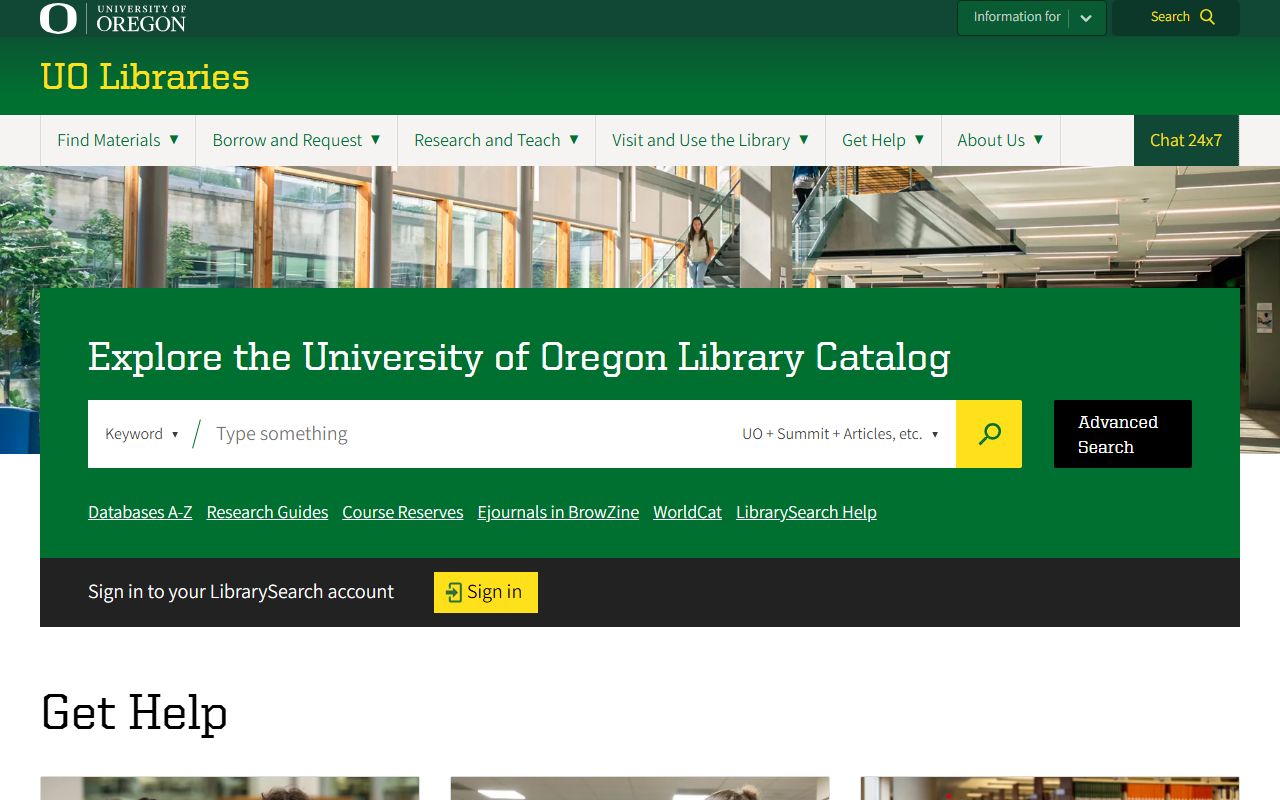Click the Explore the University of Oregon Library Catalog heading
The height and width of the screenshot is (800, 1280).
(x=519, y=357)
